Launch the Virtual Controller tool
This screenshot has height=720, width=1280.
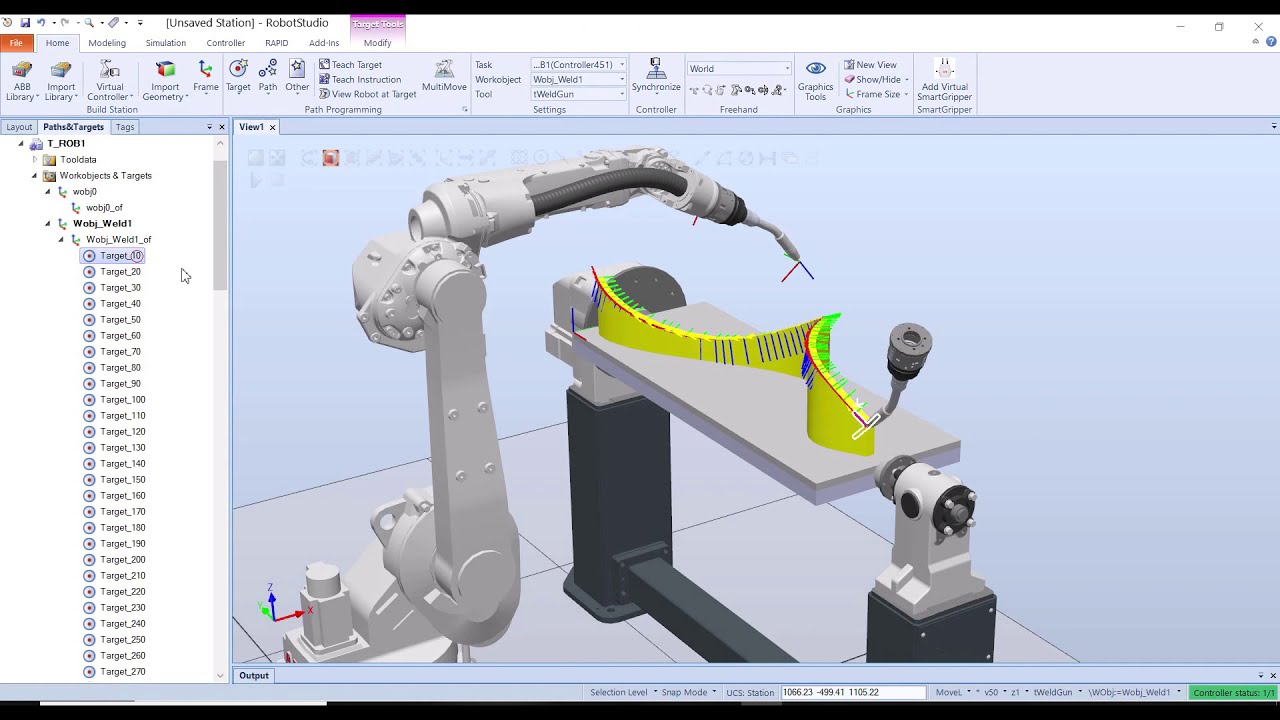click(x=109, y=79)
